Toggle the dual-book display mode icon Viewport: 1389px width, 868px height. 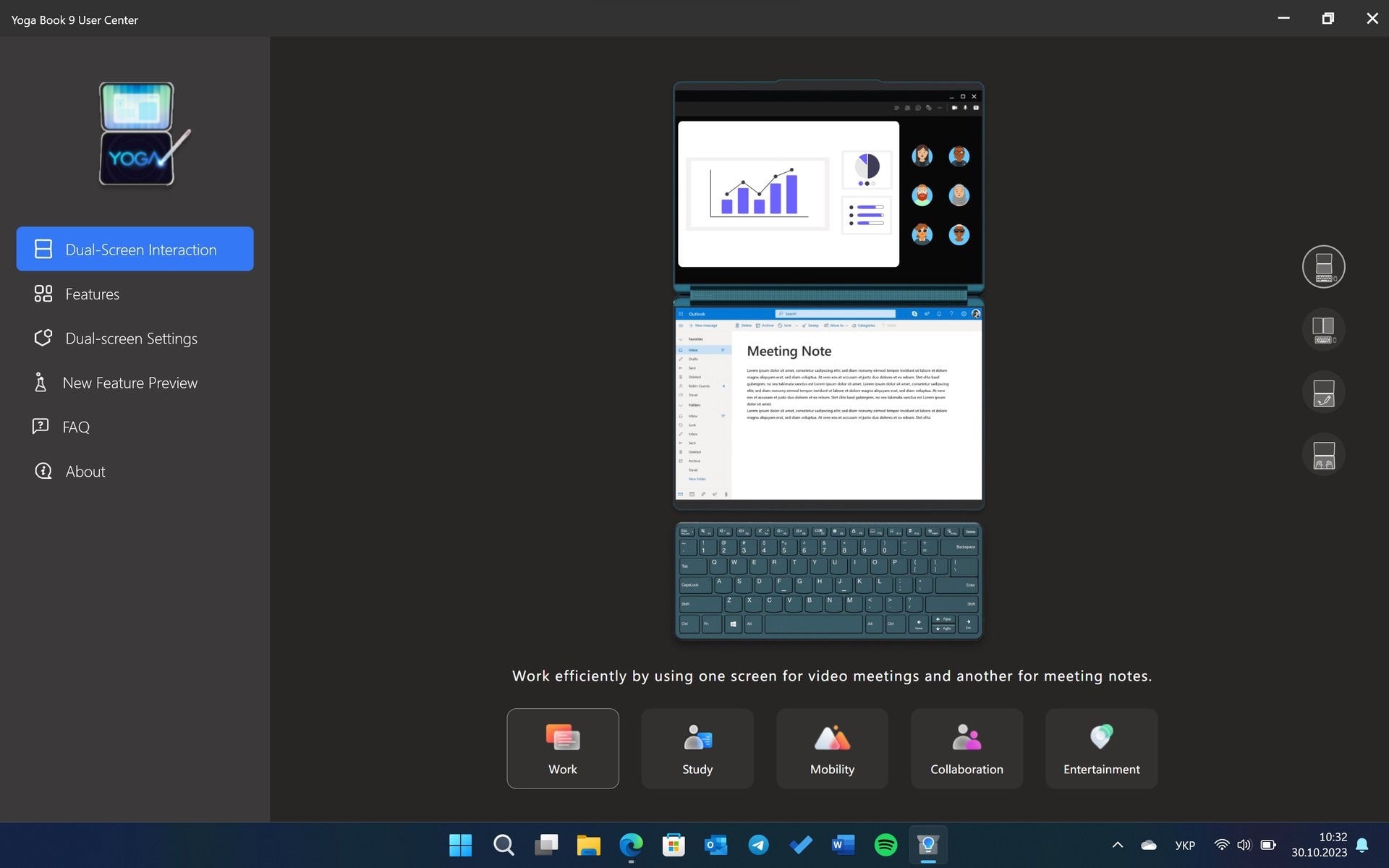click(x=1324, y=330)
